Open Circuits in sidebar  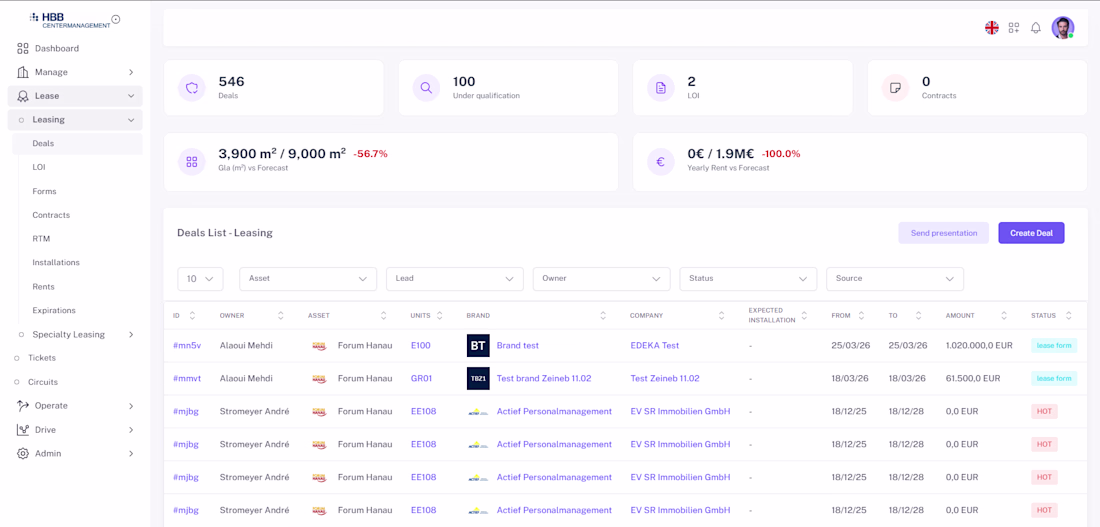(43, 382)
